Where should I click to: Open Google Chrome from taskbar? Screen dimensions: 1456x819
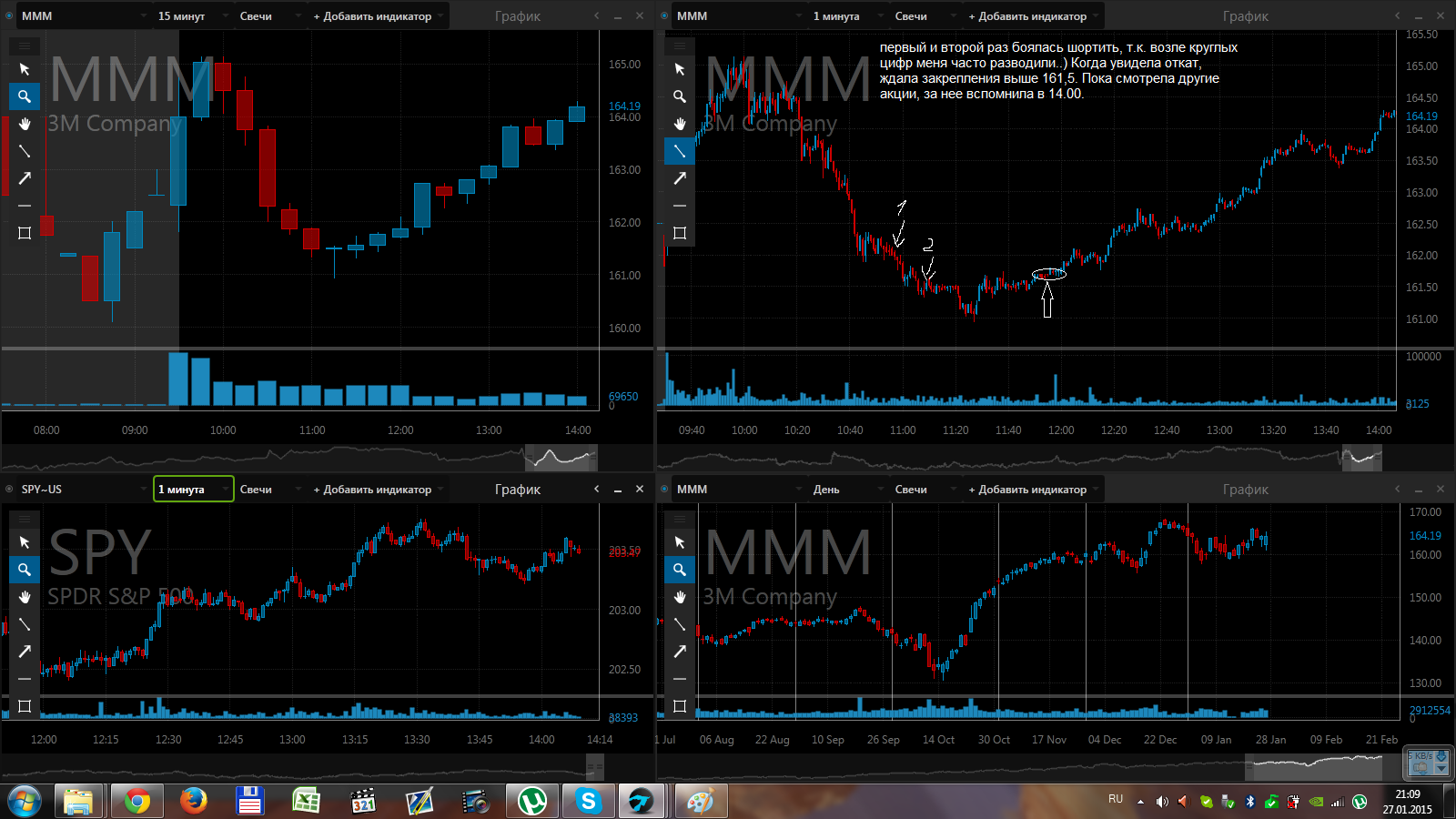[137, 802]
